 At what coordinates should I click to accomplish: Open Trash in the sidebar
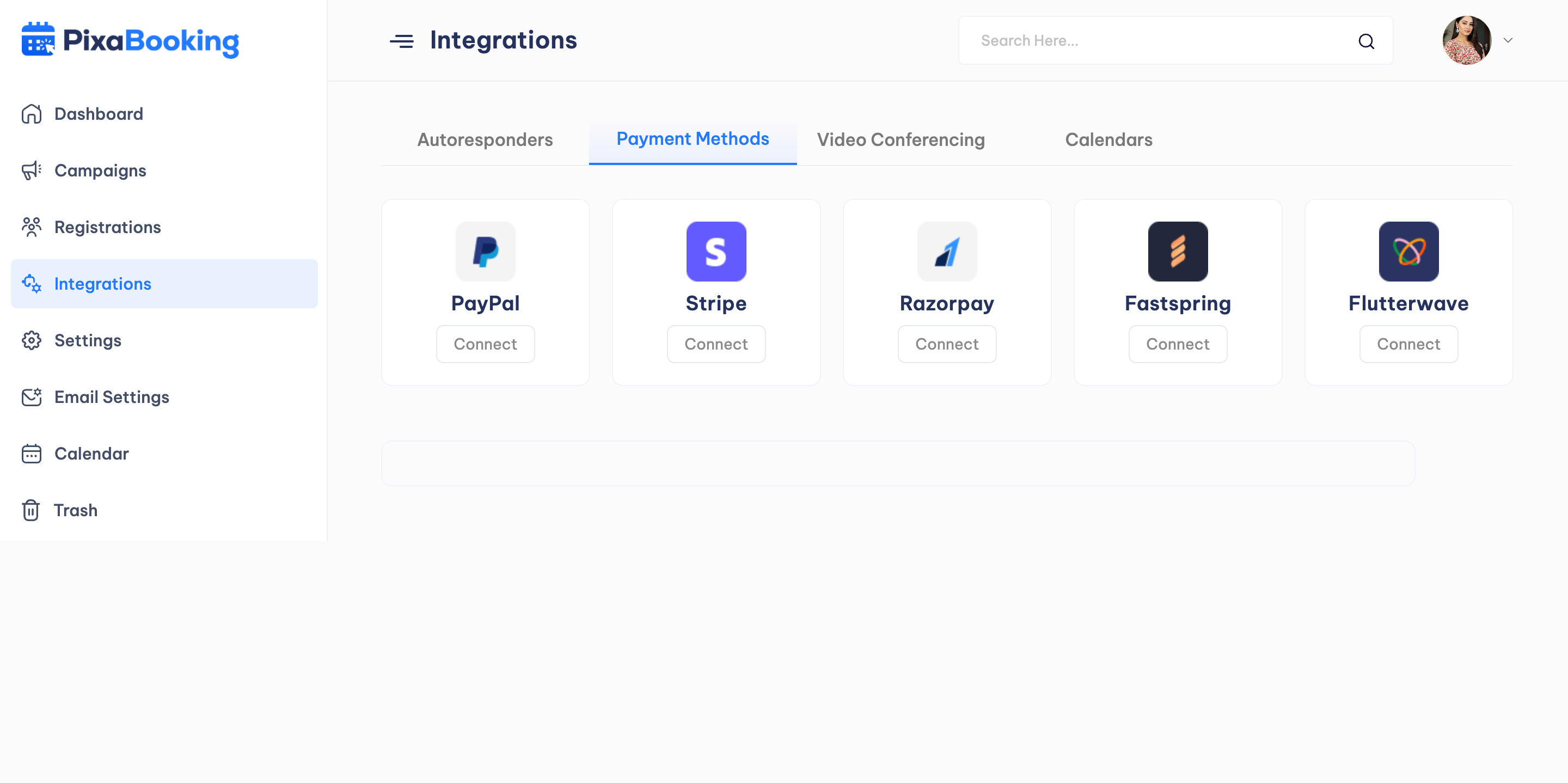click(x=164, y=510)
